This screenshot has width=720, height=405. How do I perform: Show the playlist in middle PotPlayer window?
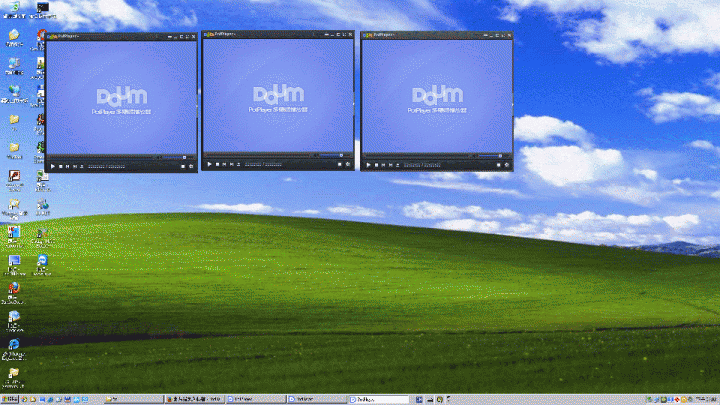(x=340, y=164)
